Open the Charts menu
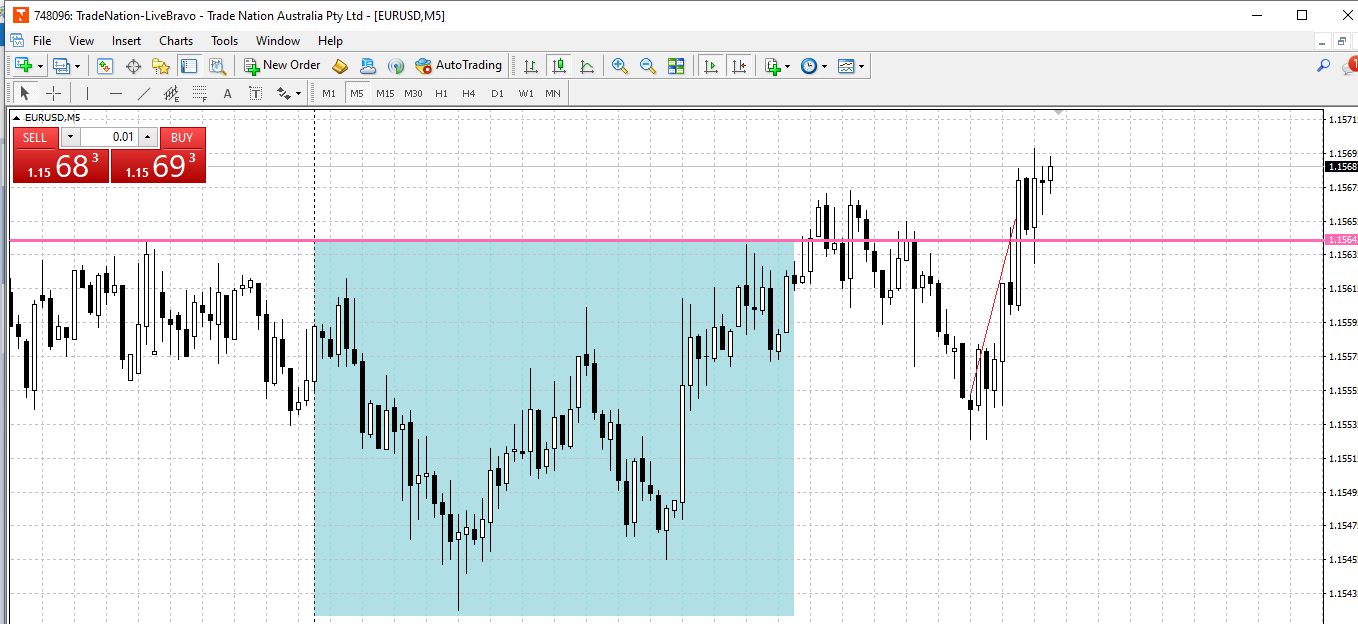This screenshot has width=1358, height=624. tap(176, 41)
